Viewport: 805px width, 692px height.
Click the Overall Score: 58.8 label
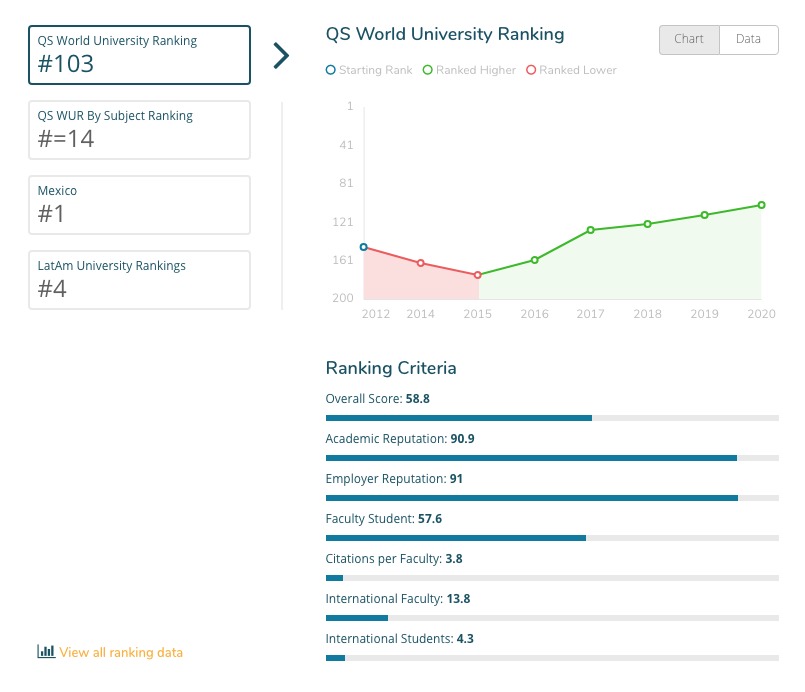click(377, 399)
